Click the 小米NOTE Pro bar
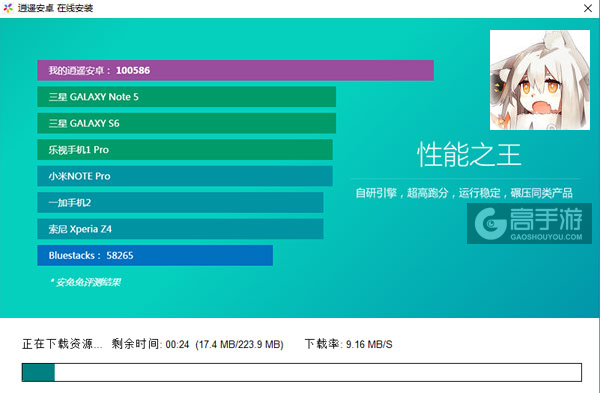Image resolution: width=600 pixels, height=393 pixels. coord(185,176)
